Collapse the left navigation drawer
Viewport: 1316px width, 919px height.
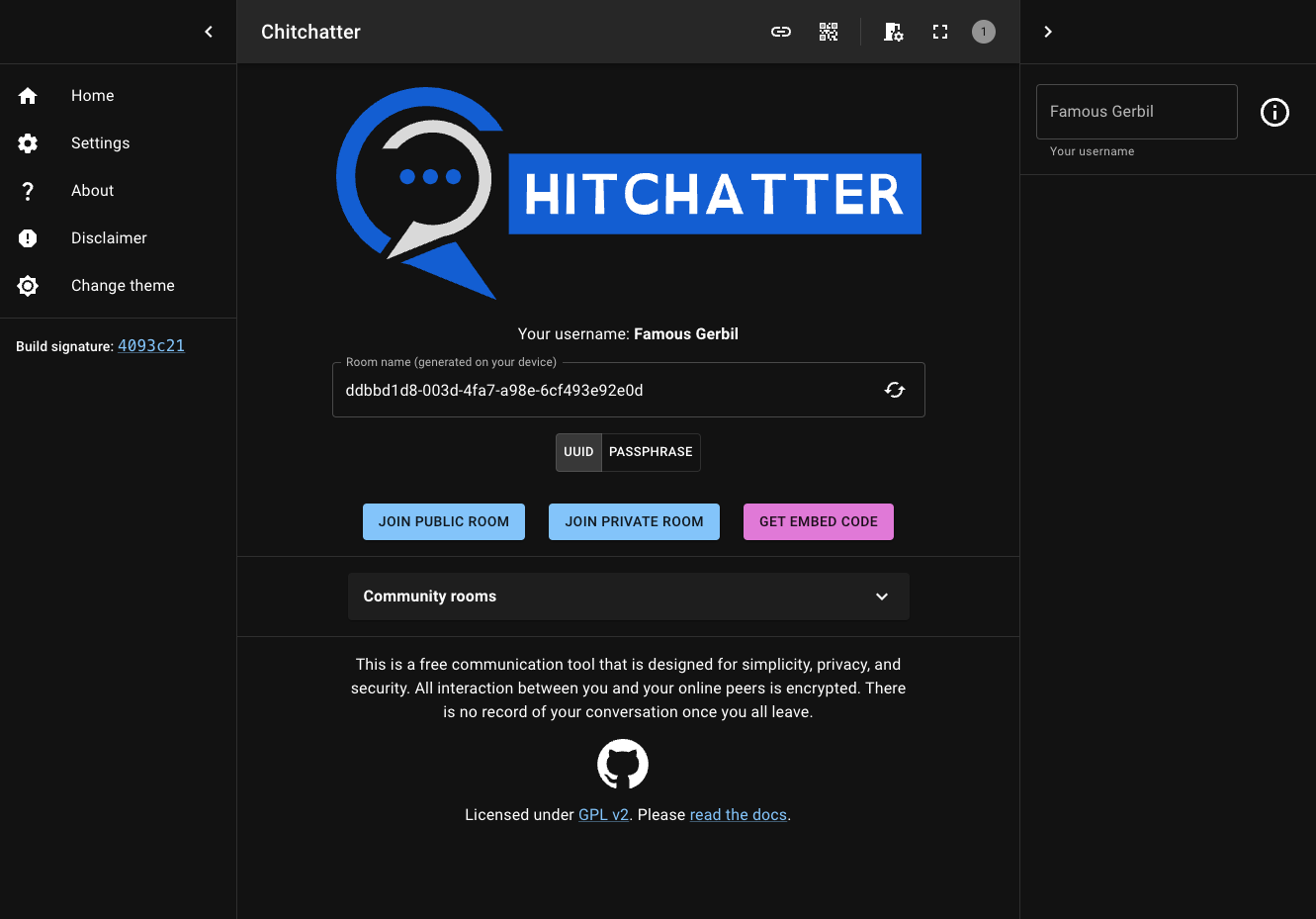pyautogui.click(x=209, y=32)
